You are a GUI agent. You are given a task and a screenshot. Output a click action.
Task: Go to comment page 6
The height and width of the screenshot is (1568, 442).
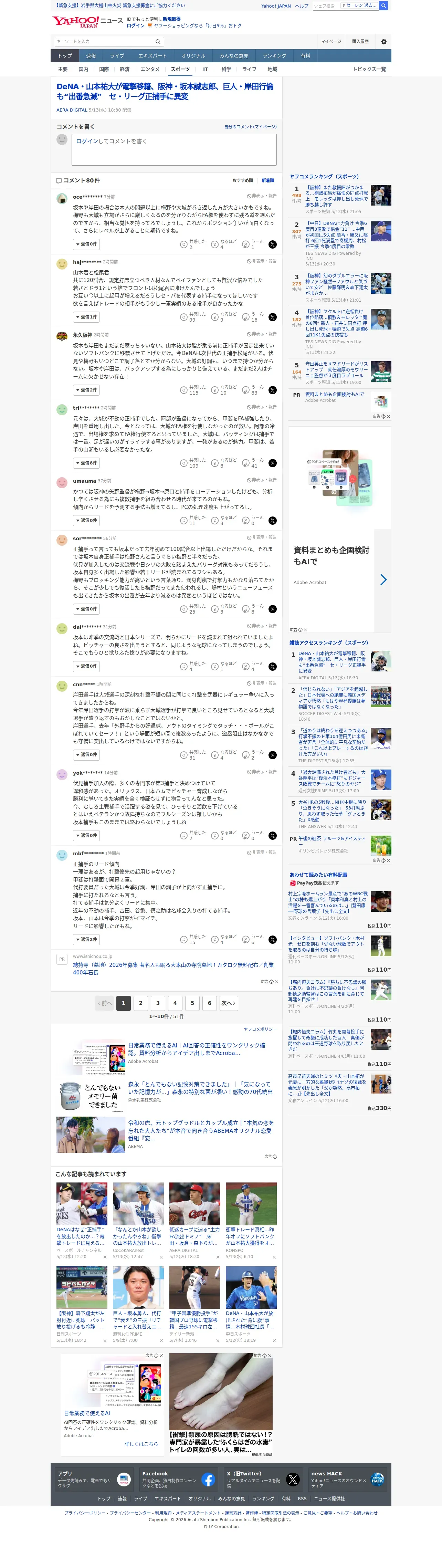(x=209, y=1003)
